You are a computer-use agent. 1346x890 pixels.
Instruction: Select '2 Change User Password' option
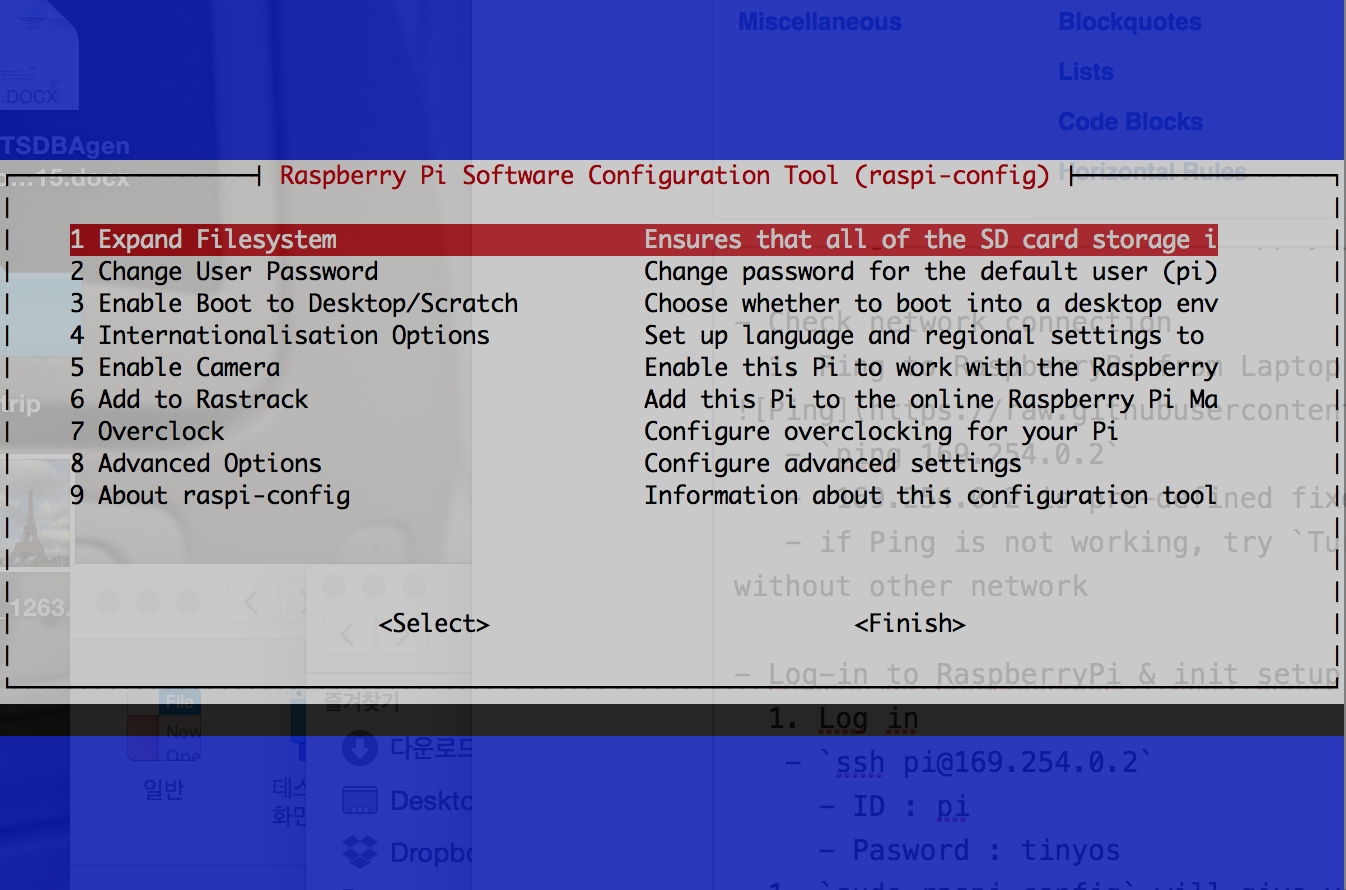(x=224, y=272)
